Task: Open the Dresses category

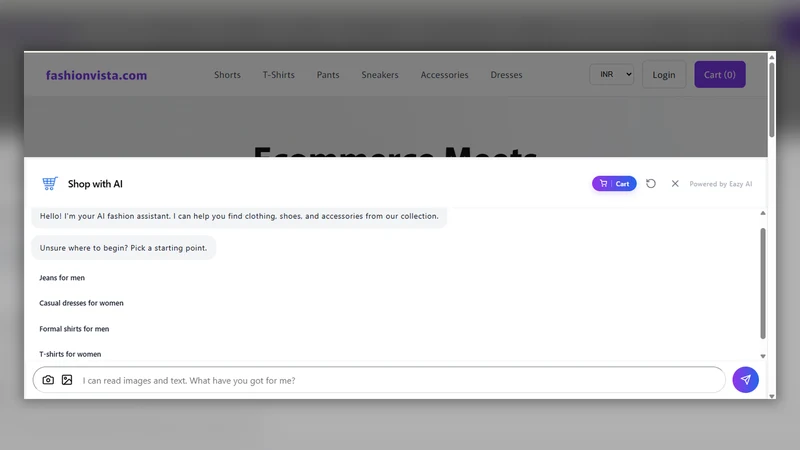Action: point(507,74)
